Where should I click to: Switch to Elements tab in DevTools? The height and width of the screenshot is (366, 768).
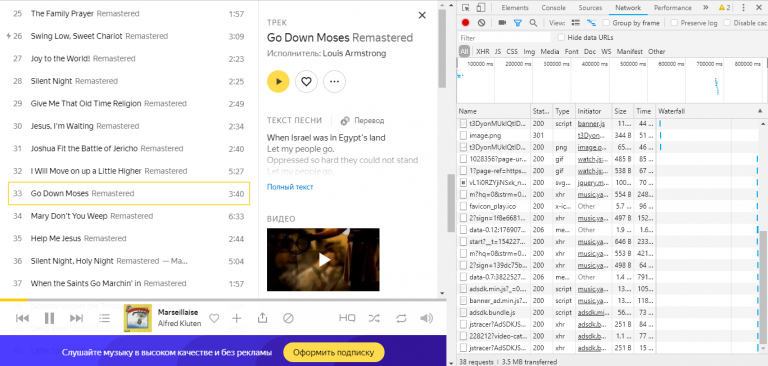515,7
